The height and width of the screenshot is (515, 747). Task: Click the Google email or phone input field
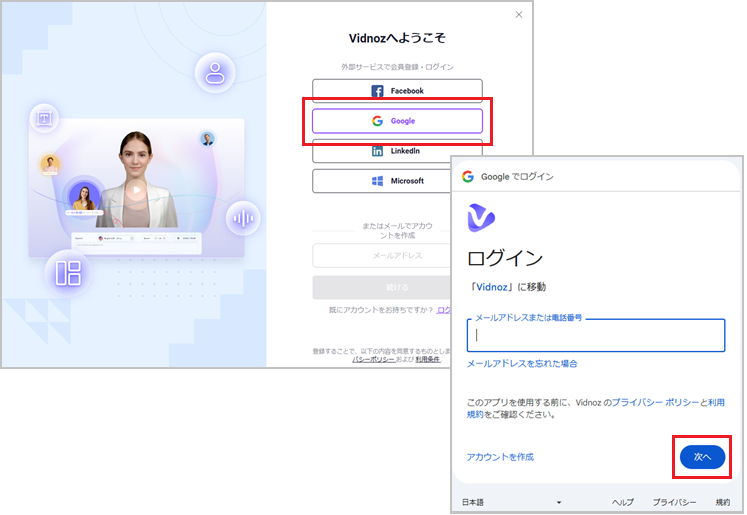point(596,335)
